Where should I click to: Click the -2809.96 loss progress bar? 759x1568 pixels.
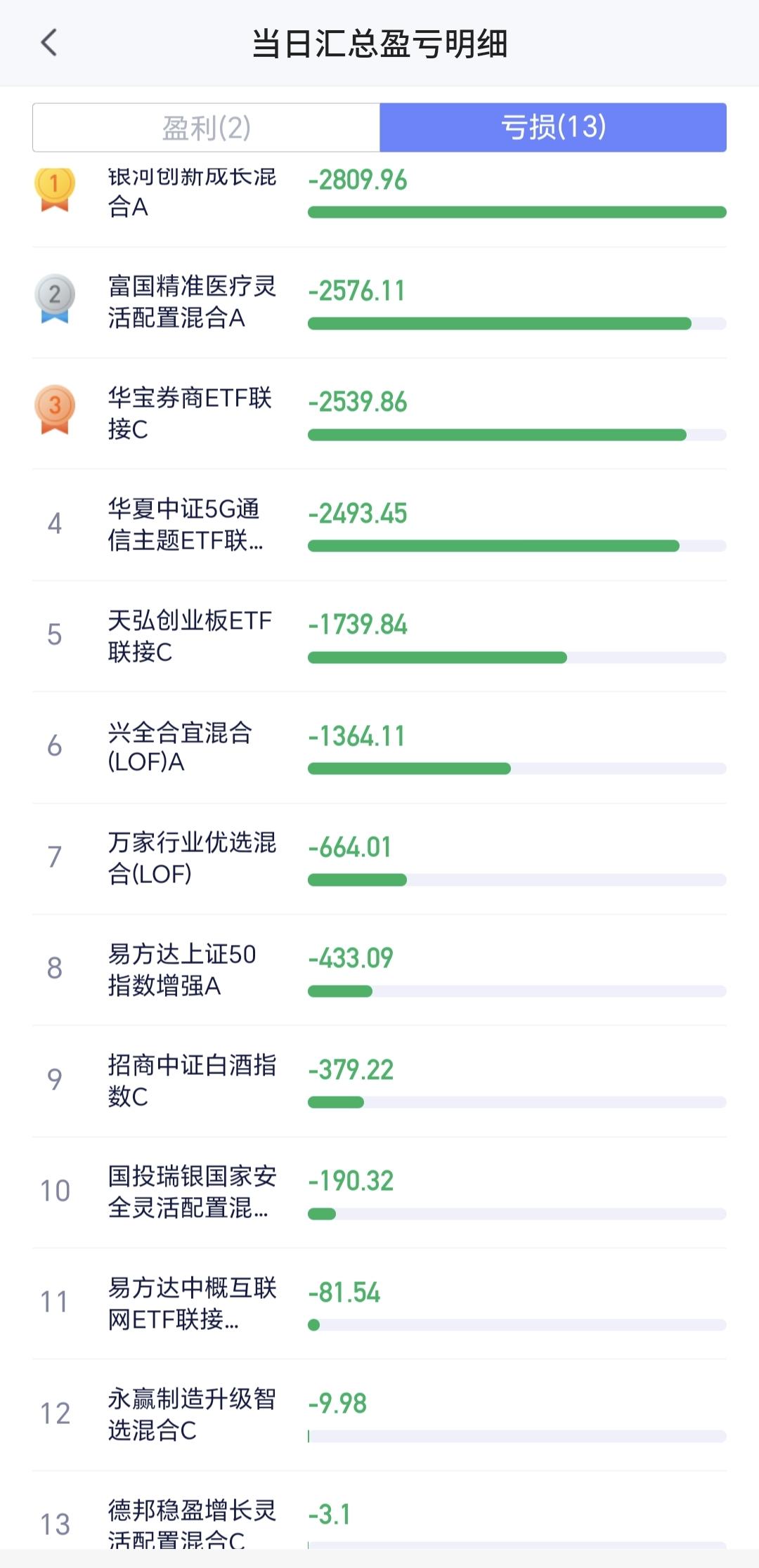[x=517, y=212]
